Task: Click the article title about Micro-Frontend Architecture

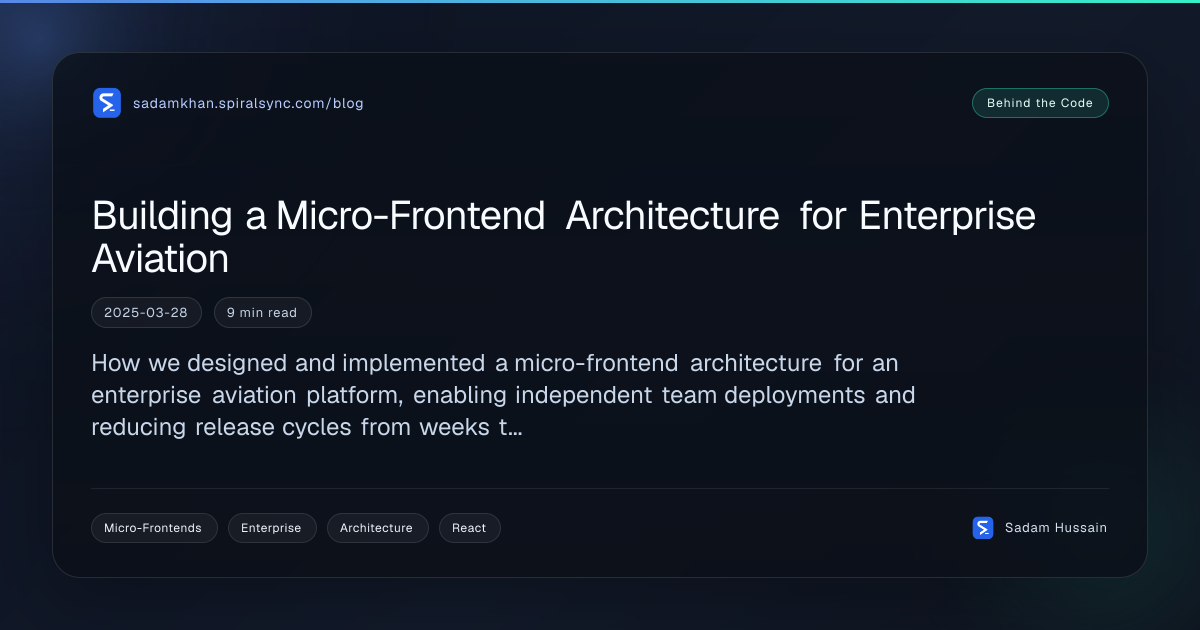Action: [564, 237]
